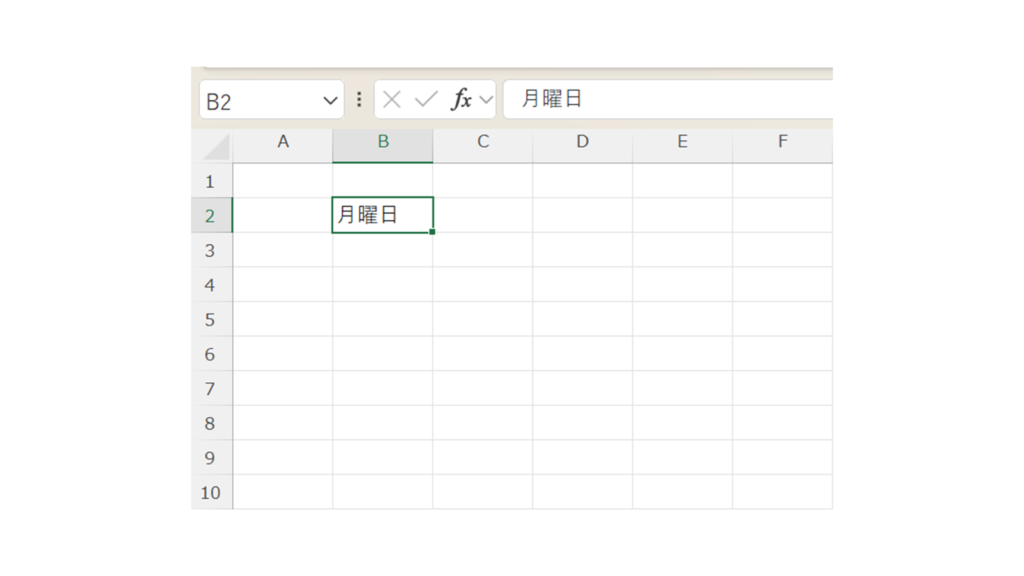The height and width of the screenshot is (576, 1024).
Task: Click the Cancel (X) icon in formula bar
Action: click(392, 100)
